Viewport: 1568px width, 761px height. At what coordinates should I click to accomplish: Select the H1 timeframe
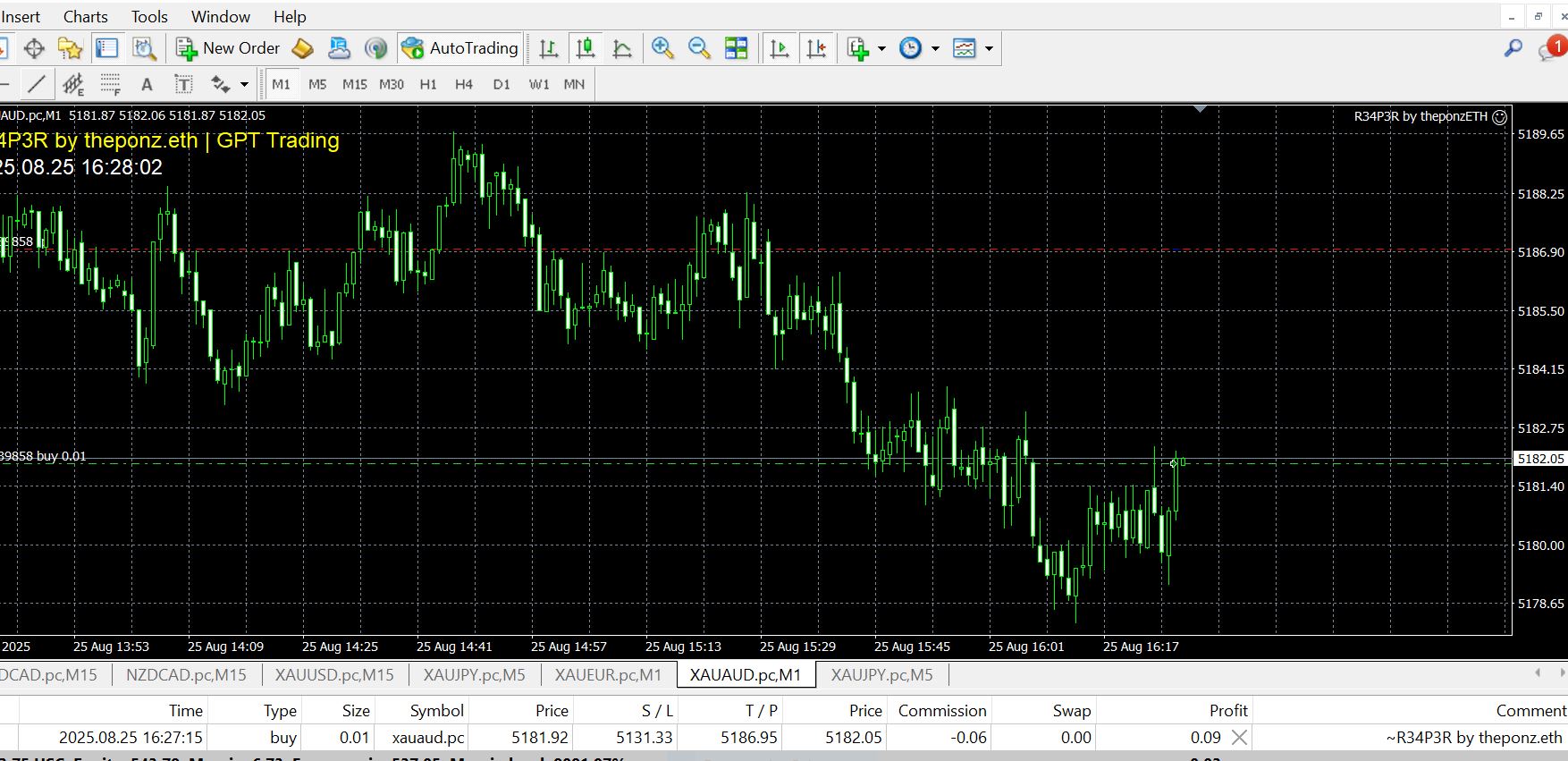click(428, 84)
